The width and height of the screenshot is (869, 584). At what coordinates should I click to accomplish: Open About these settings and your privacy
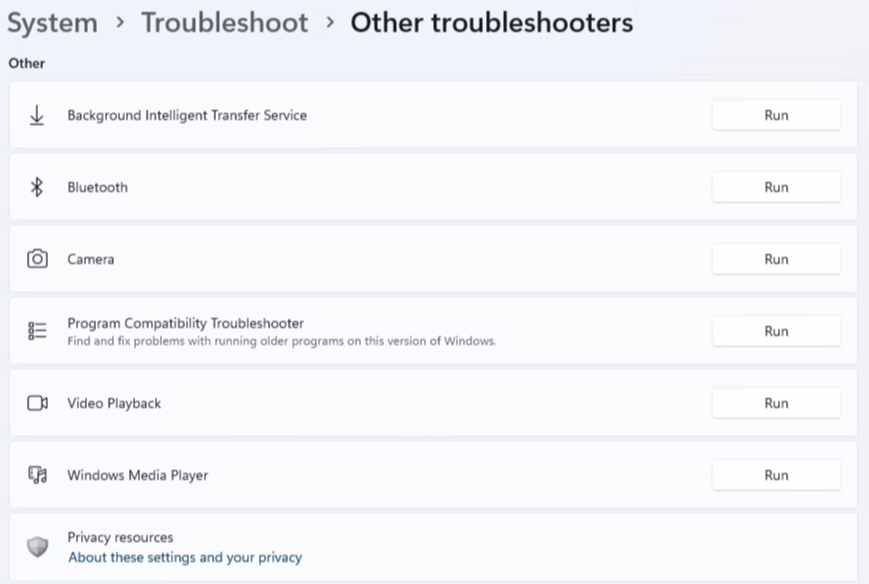[x=184, y=557]
